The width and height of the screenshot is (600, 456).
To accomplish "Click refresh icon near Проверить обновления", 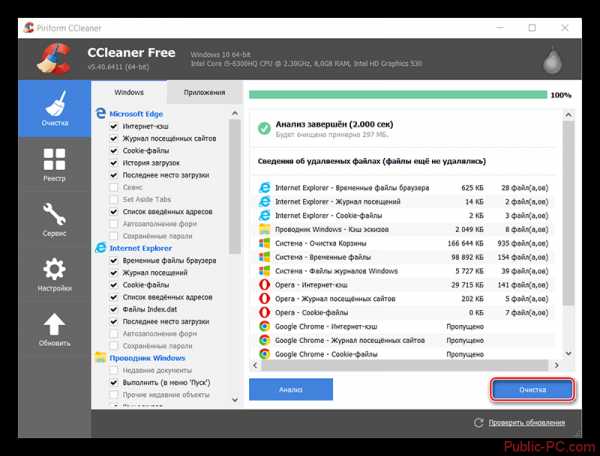I will pyautogui.click(x=478, y=423).
